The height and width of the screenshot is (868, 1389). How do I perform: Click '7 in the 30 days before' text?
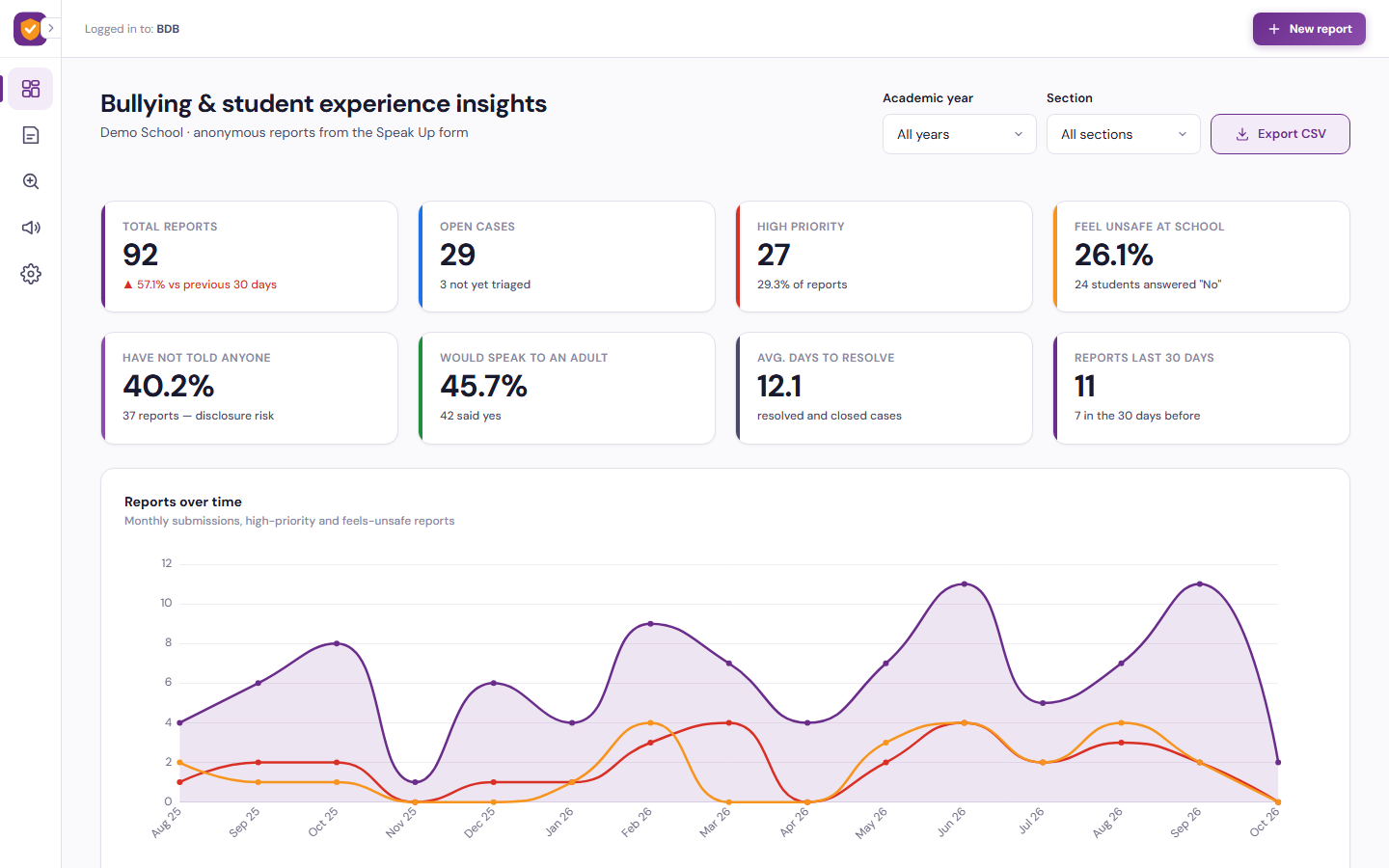click(x=1137, y=416)
